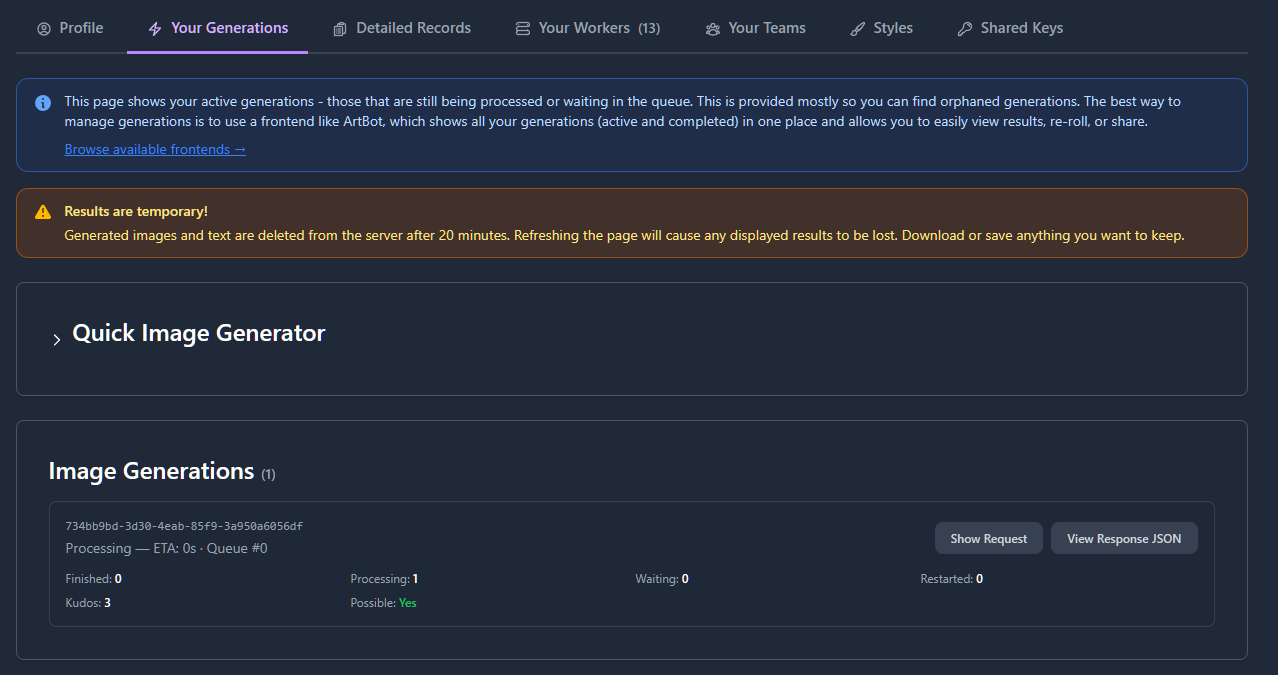Click the Processing ETA queue status line
This screenshot has width=1278, height=675.
[x=166, y=548]
